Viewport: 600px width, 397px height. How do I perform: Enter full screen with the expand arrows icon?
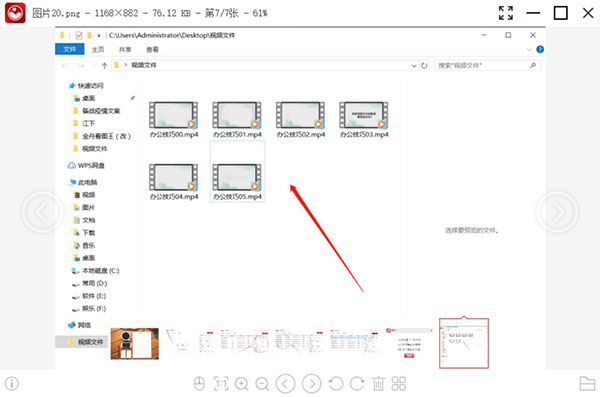[x=506, y=13]
